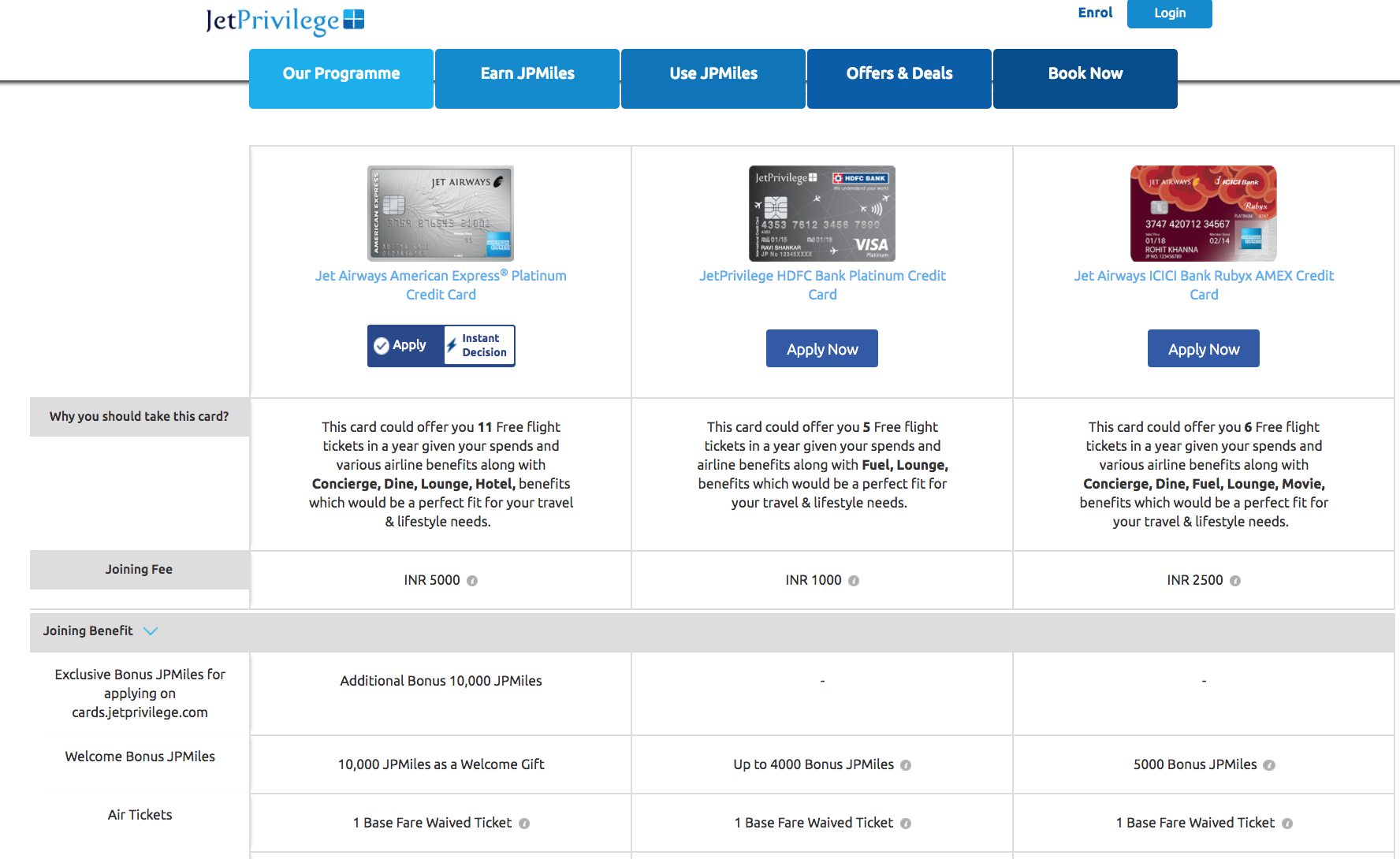Viewport: 1400px width, 859px height.
Task: Click Apply Now for ICICI Bank Rubyx card
Action: click(x=1204, y=348)
